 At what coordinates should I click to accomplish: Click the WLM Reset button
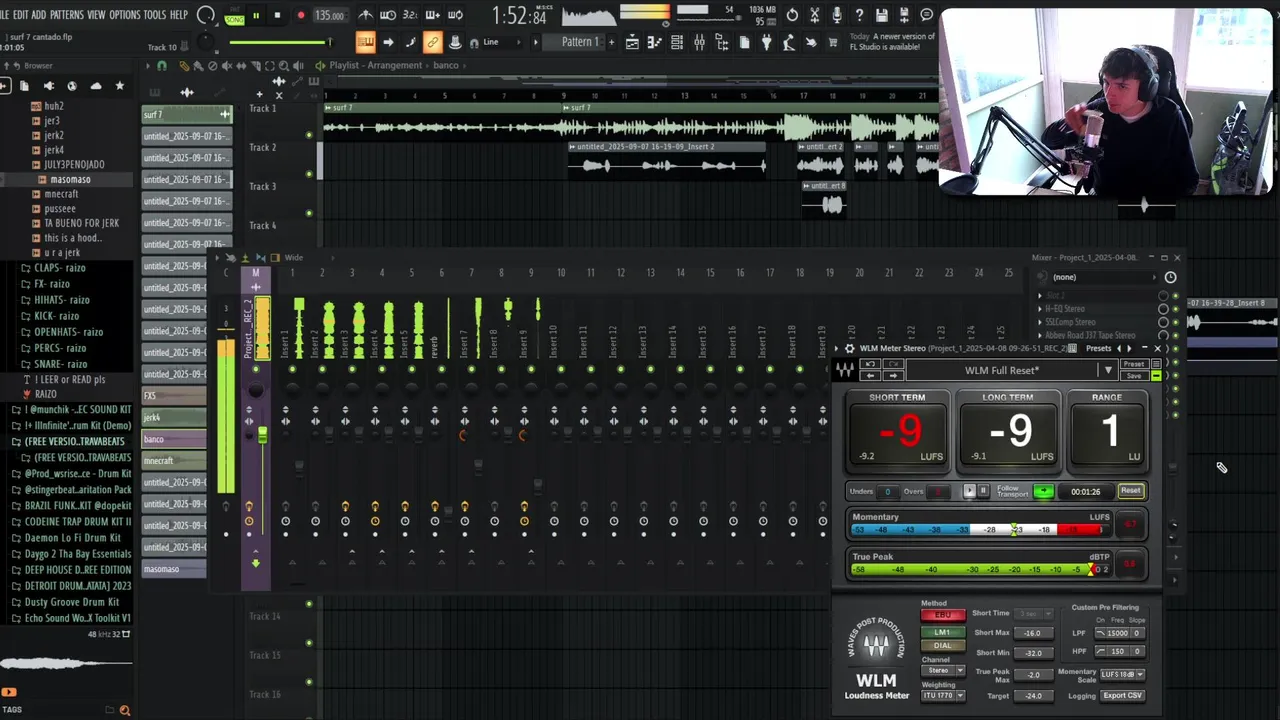tap(1130, 491)
